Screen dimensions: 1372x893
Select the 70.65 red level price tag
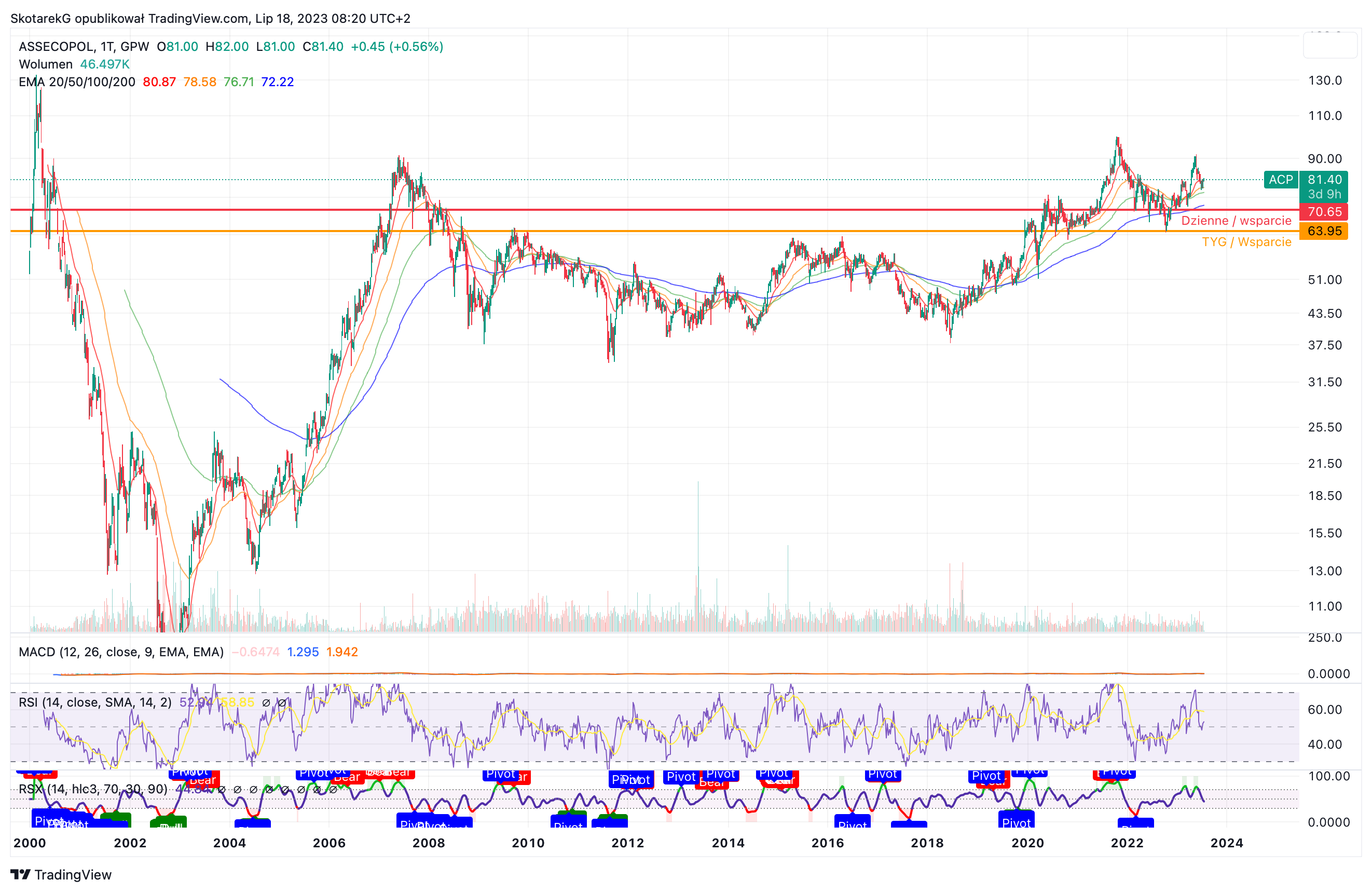pos(1324,212)
